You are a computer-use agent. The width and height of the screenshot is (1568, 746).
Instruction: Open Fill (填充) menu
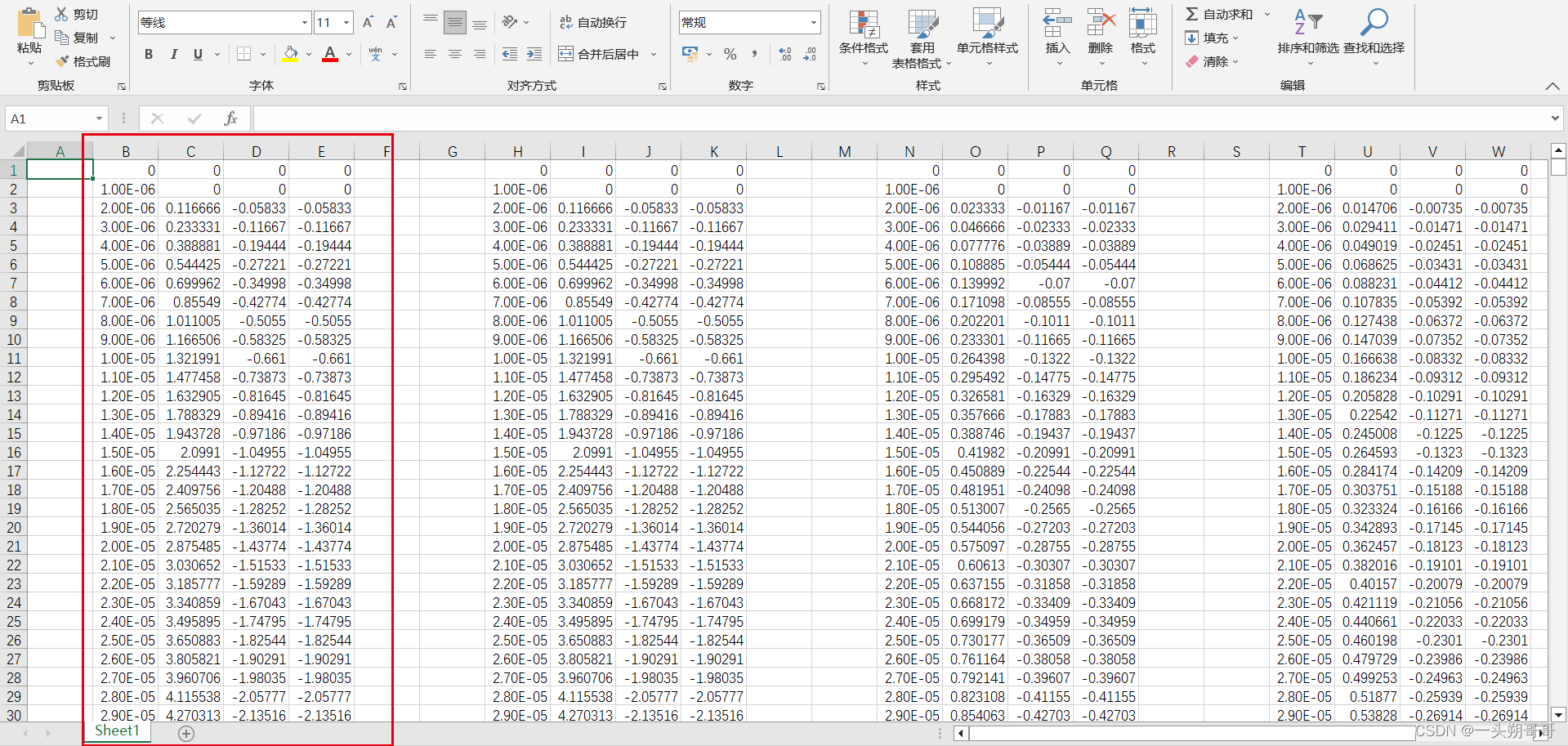(x=1212, y=38)
